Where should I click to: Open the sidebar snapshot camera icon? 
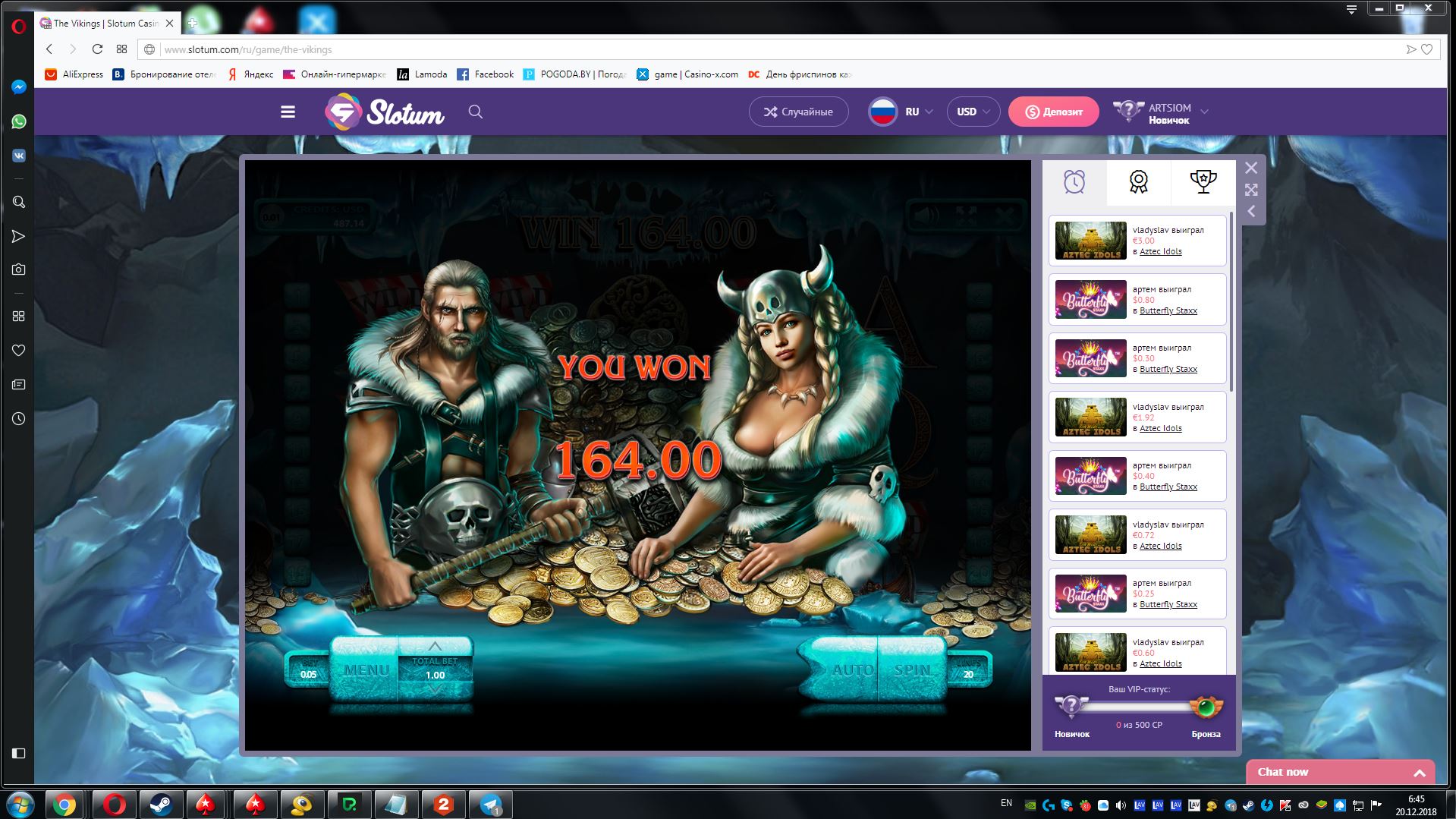[x=19, y=269]
